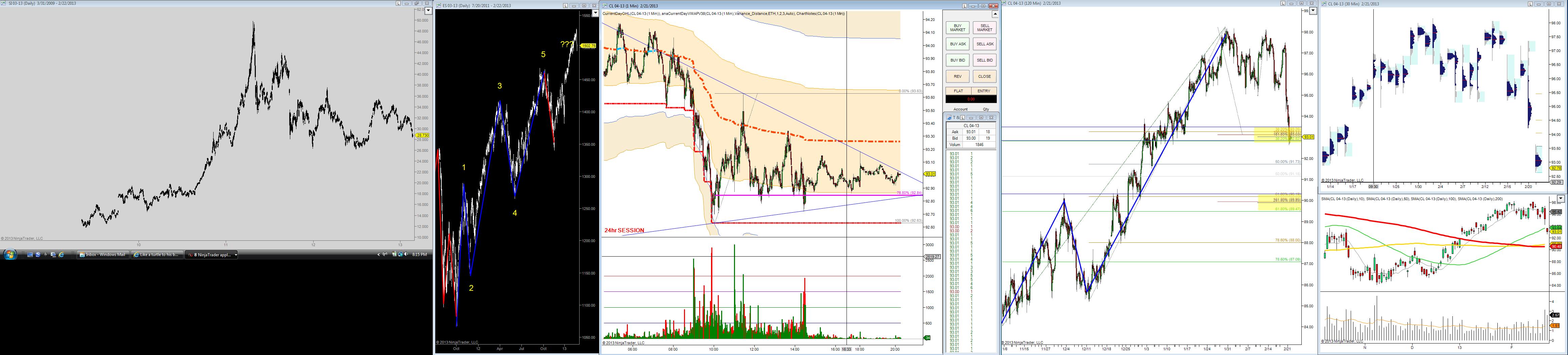Click the SELL MARKET button

pos(984,28)
